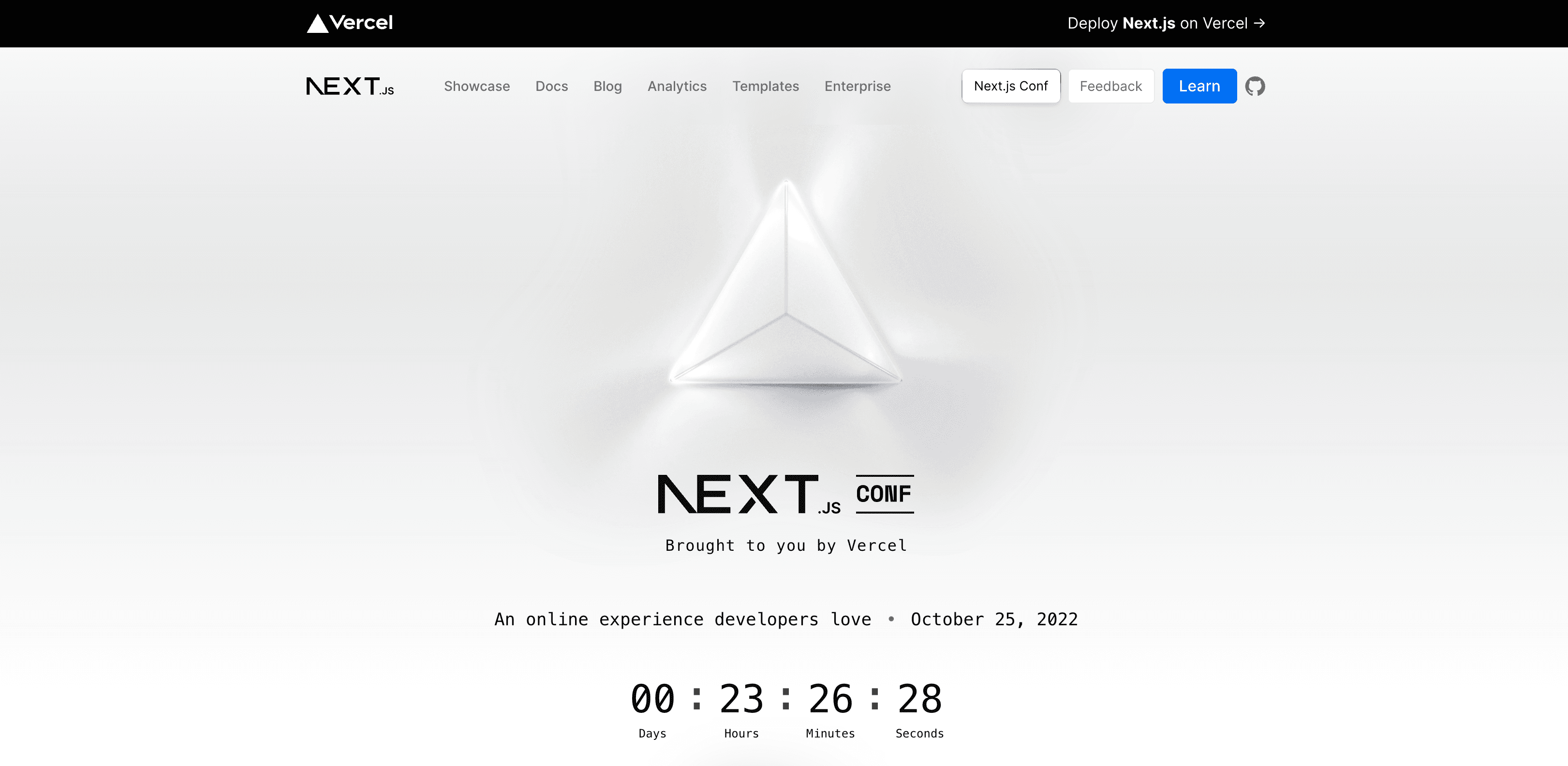Click the GitHub icon in navigation

click(x=1256, y=86)
